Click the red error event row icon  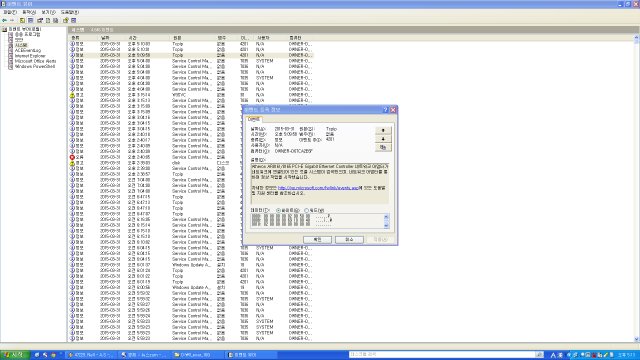click(x=72, y=157)
